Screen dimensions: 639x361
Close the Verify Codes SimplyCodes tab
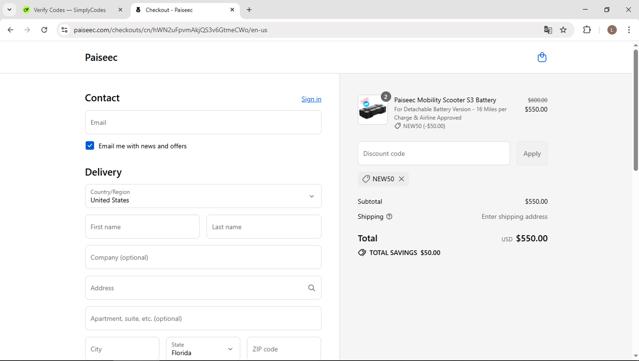pos(120,10)
